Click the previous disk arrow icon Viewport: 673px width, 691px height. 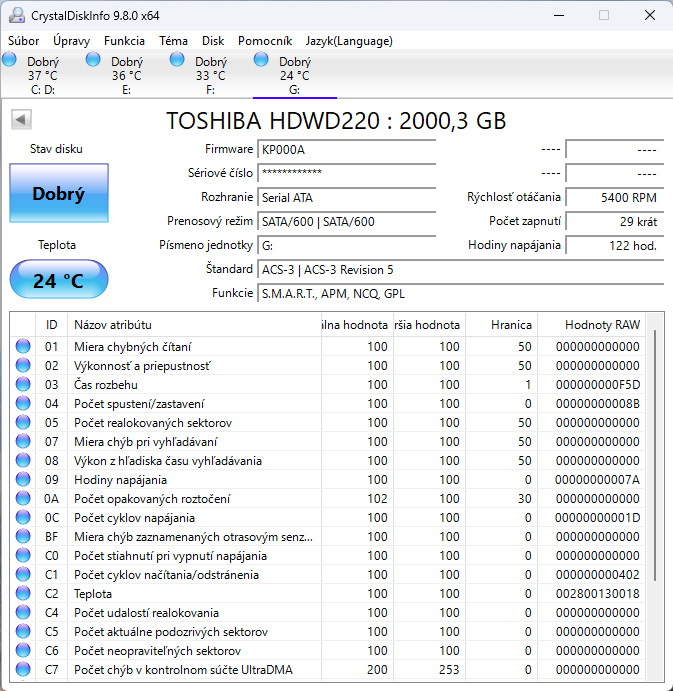click(20, 120)
